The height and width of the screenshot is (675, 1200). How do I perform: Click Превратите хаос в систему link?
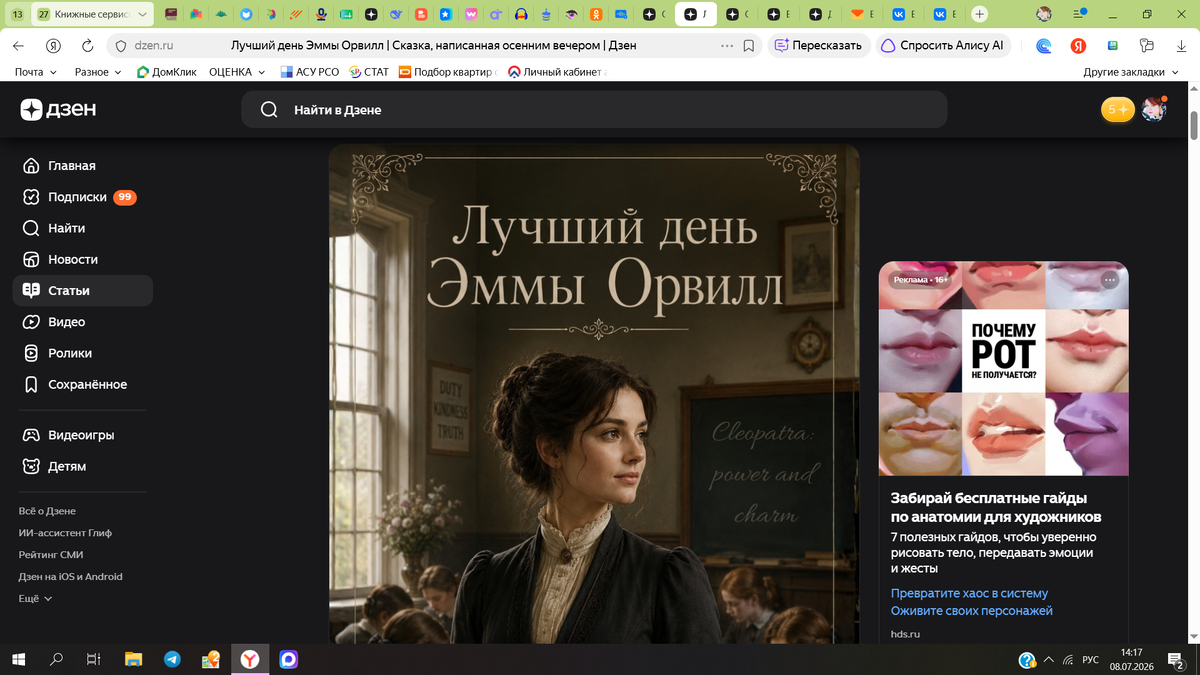(x=969, y=593)
